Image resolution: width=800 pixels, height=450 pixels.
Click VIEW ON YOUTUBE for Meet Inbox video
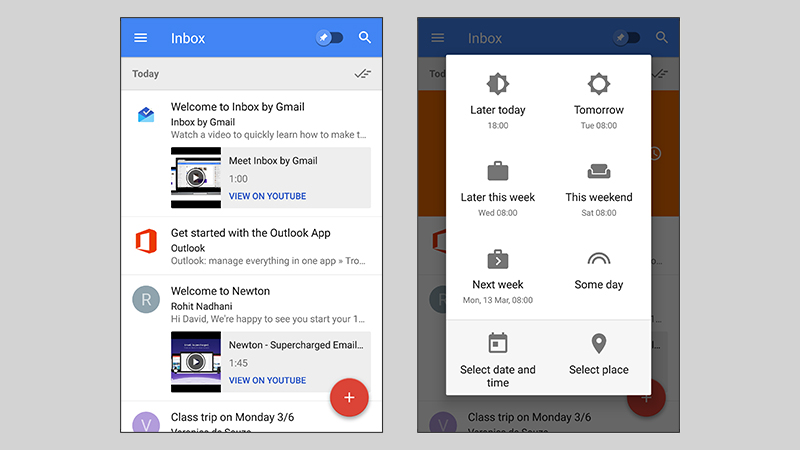pos(267,196)
